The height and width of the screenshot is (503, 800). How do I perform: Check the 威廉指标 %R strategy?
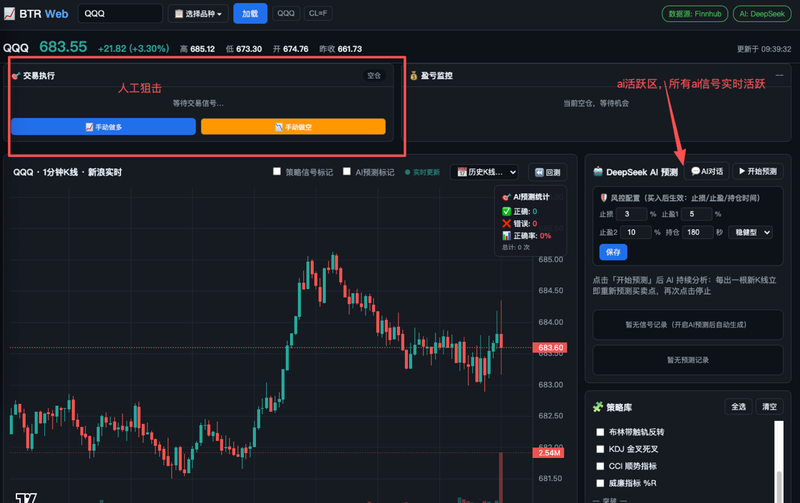(x=600, y=483)
